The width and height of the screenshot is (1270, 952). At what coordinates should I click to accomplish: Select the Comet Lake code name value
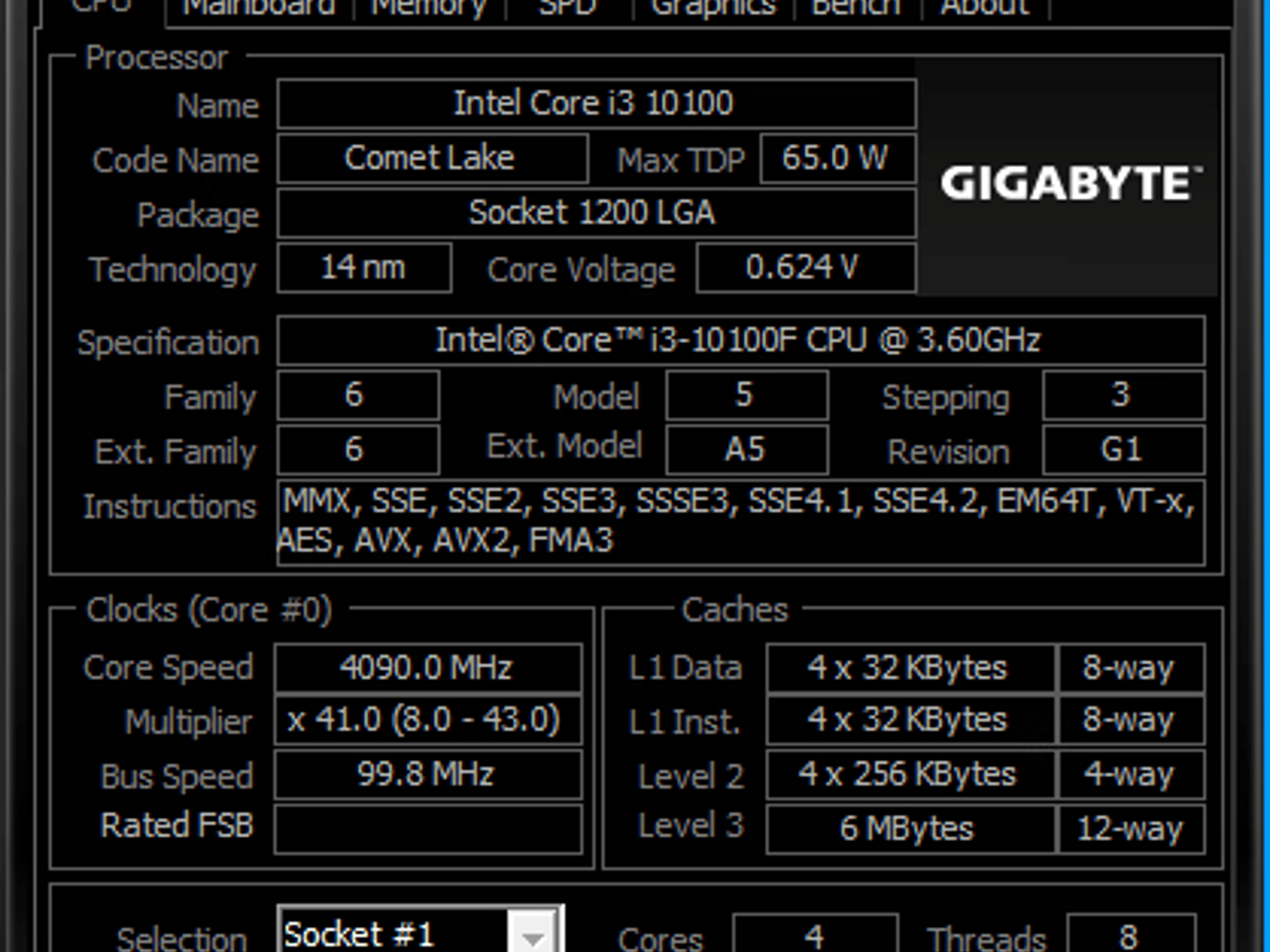432,159
